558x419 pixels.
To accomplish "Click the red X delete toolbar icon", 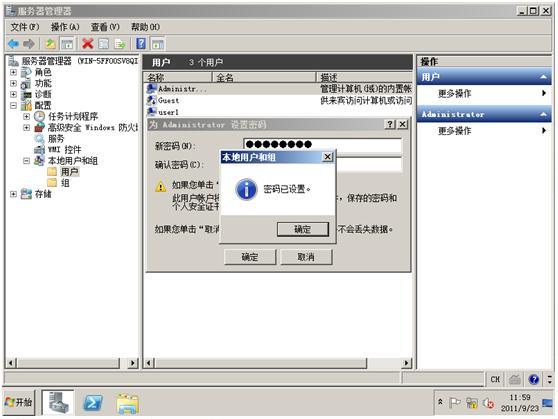I will pyautogui.click(x=88, y=44).
